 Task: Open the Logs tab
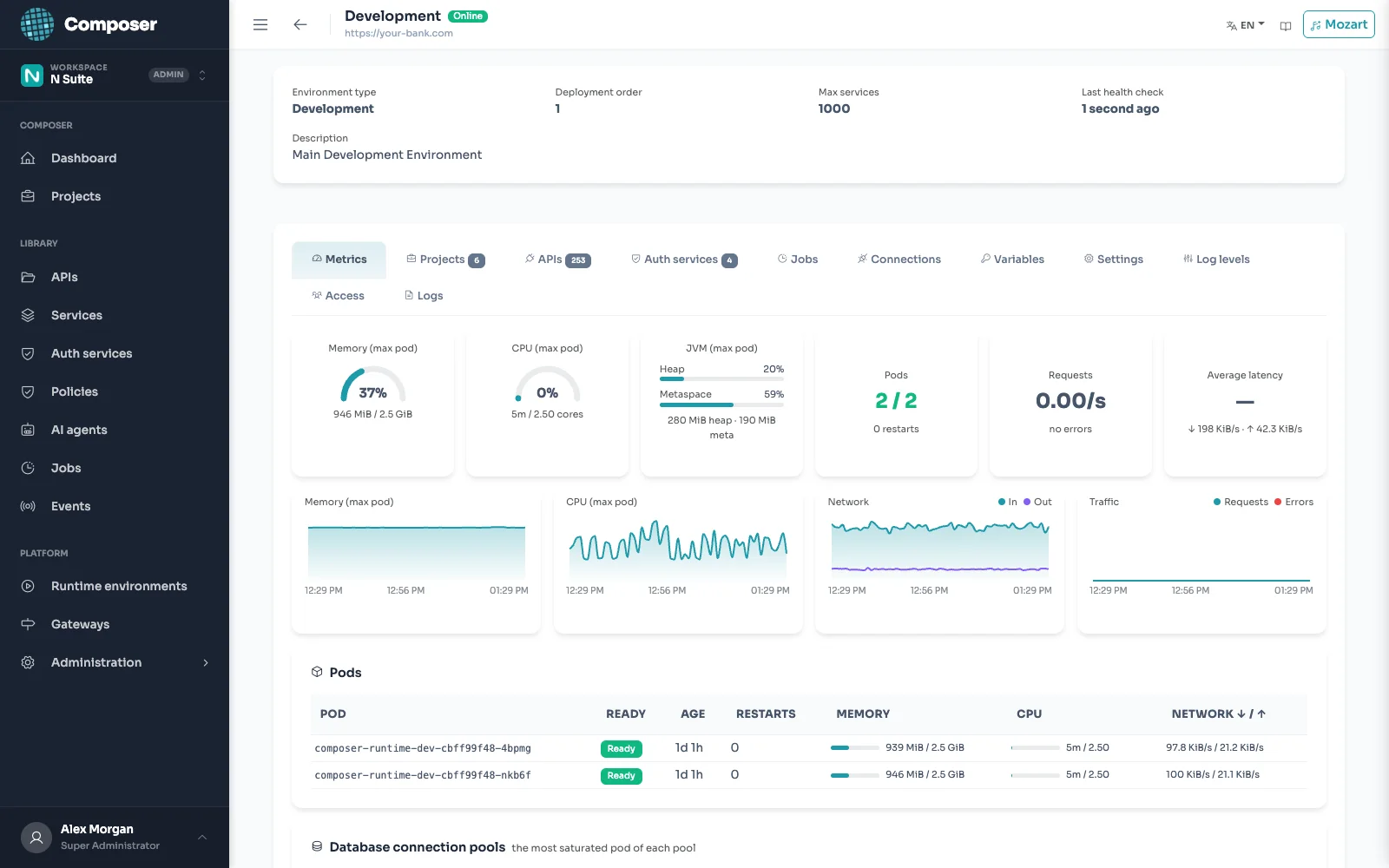424,296
